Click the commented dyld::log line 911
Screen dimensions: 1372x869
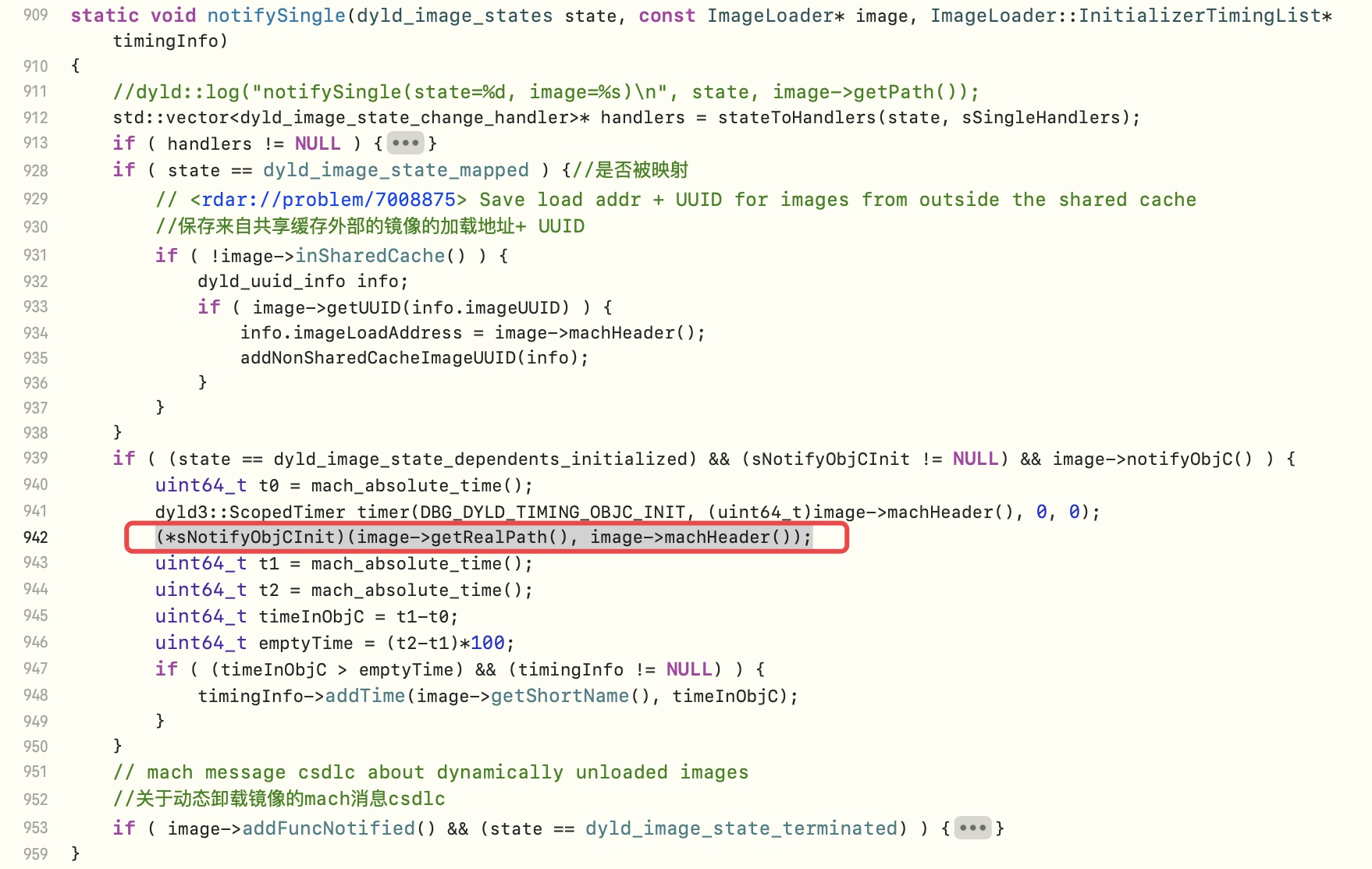coord(546,92)
